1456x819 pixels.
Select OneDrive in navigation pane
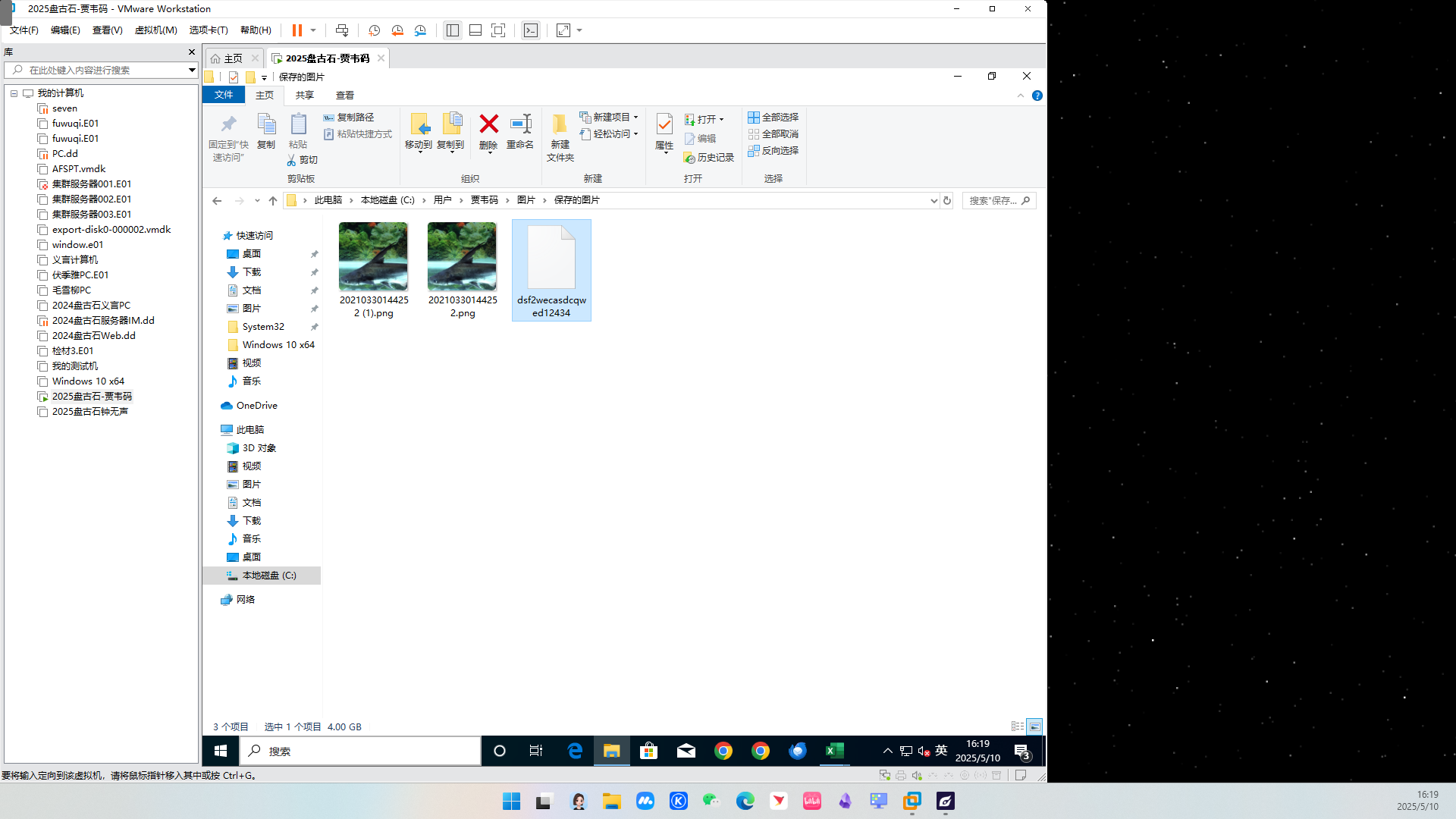click(256, 406)
